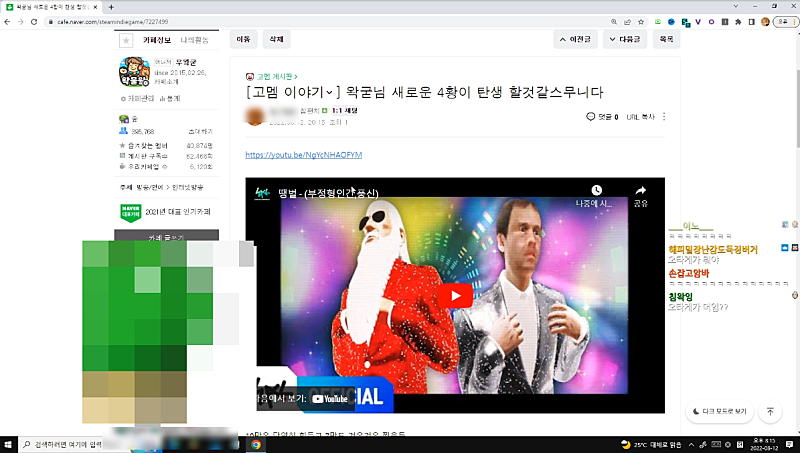
Task: Click the address bar URL field
Action: click(327, 22)
